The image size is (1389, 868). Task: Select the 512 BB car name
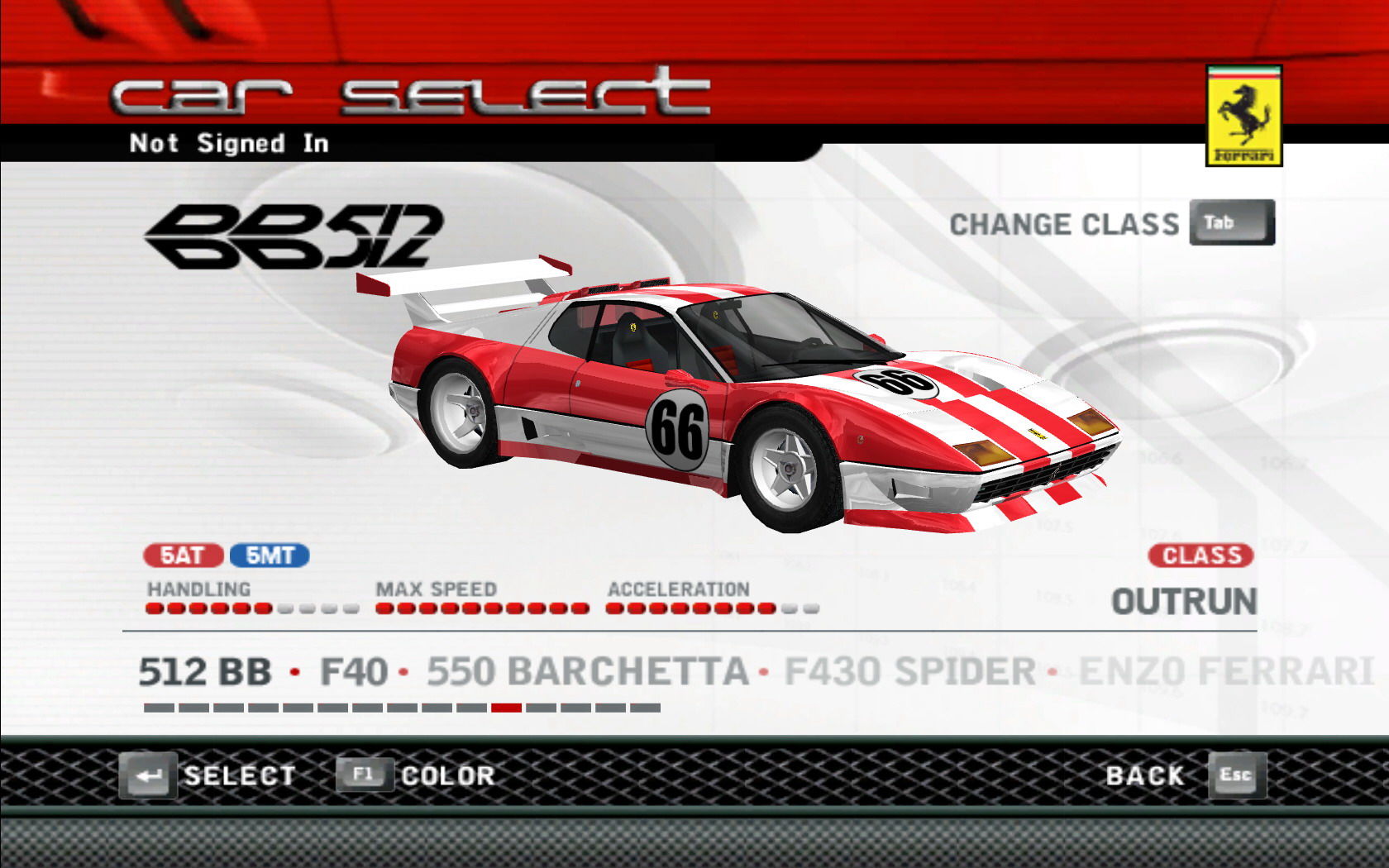[204, 672]
